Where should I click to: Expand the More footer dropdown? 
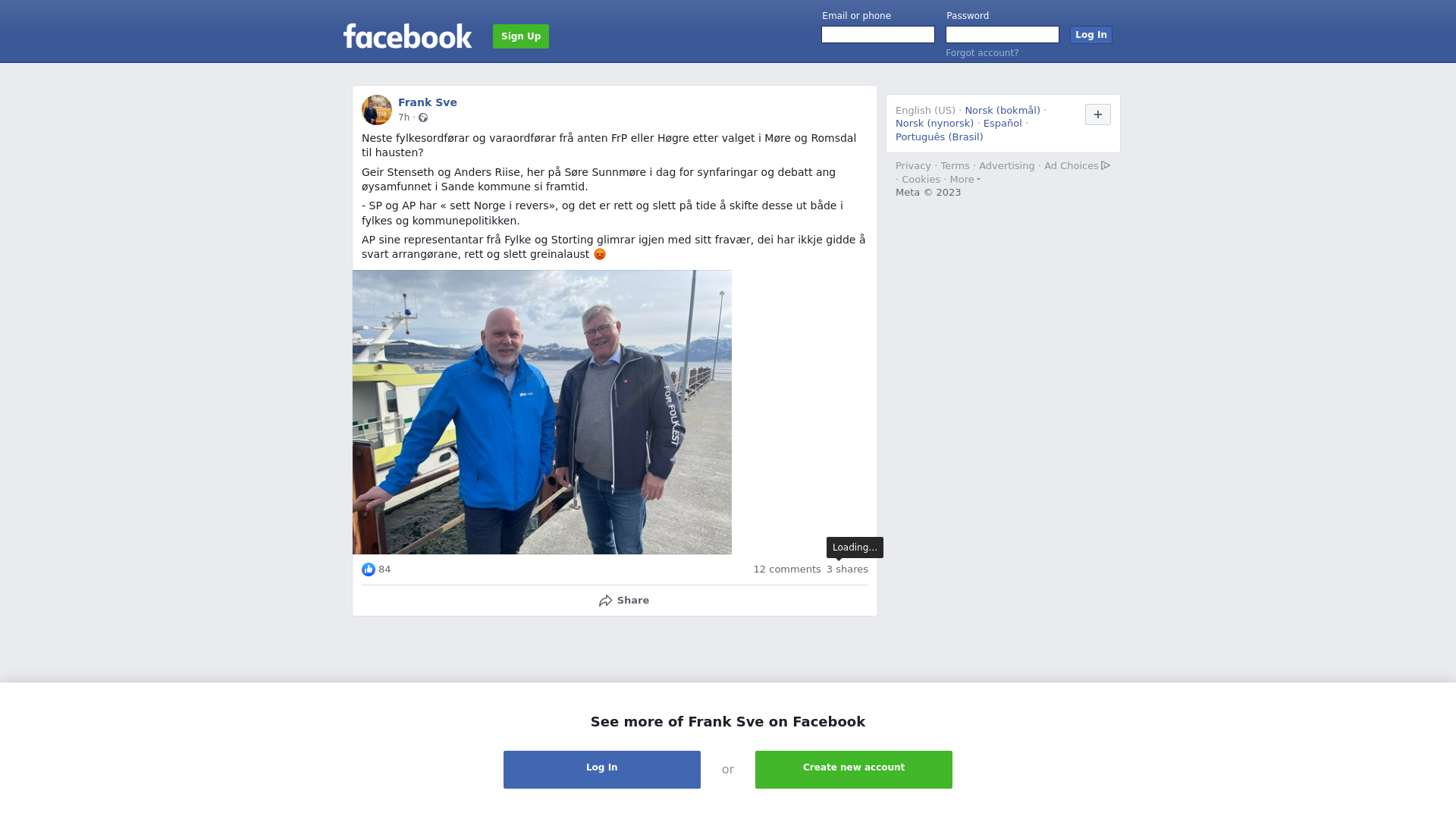(x=965, y=180)
